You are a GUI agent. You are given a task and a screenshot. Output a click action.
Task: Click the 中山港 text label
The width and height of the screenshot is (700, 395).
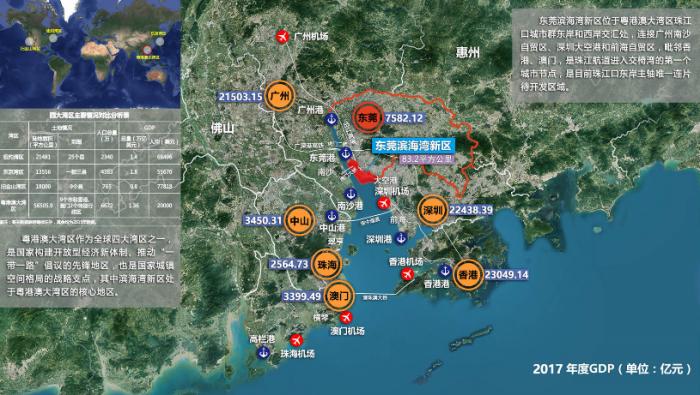(332, 228)
